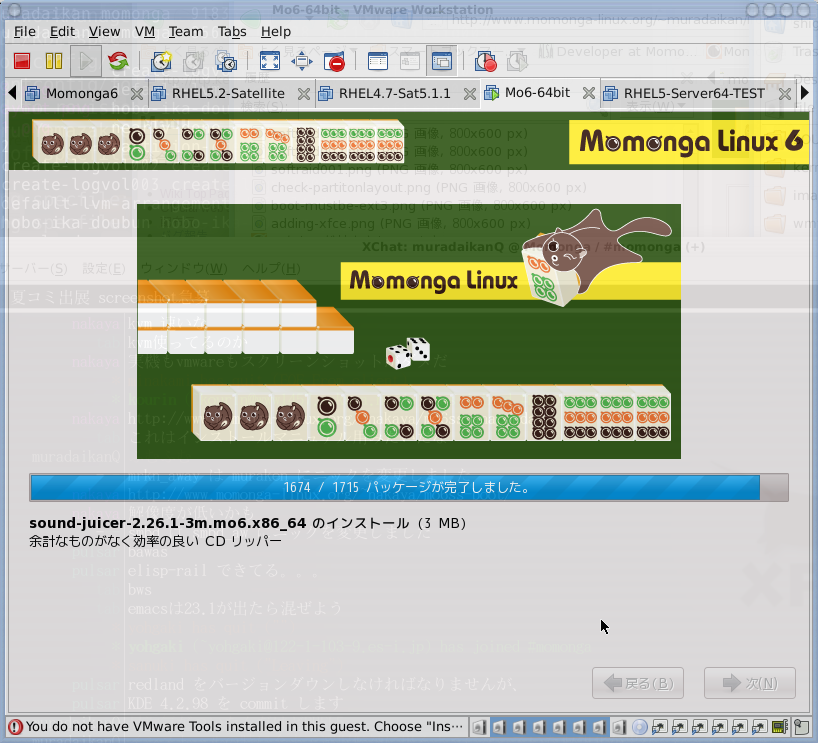Image resolution: width=818 pixels, height=743 pixels.
Task: Click the sound card status bar icon
Action: [x=779, y=727]
